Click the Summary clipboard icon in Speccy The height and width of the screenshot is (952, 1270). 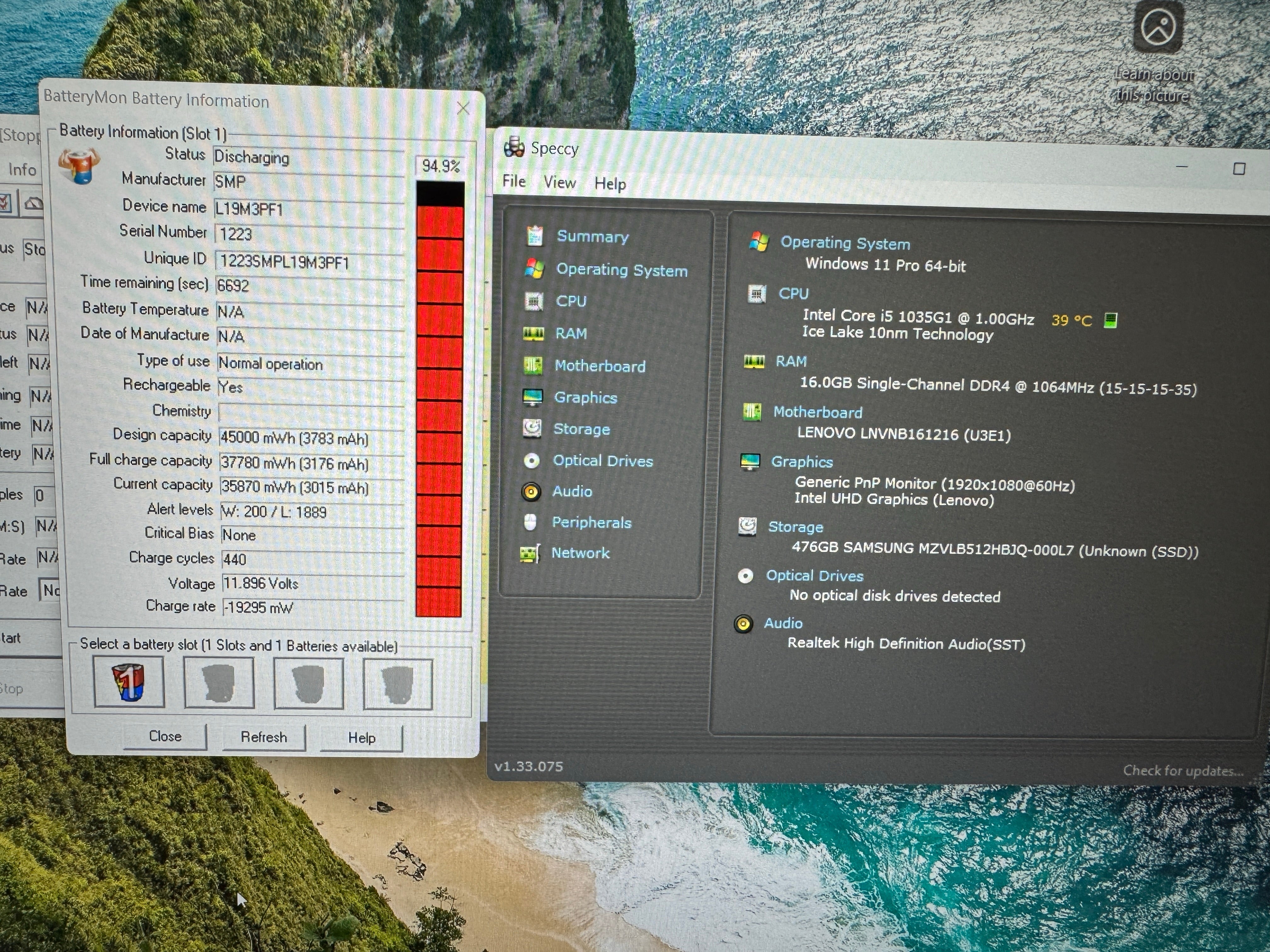click(x=535, y=236)
